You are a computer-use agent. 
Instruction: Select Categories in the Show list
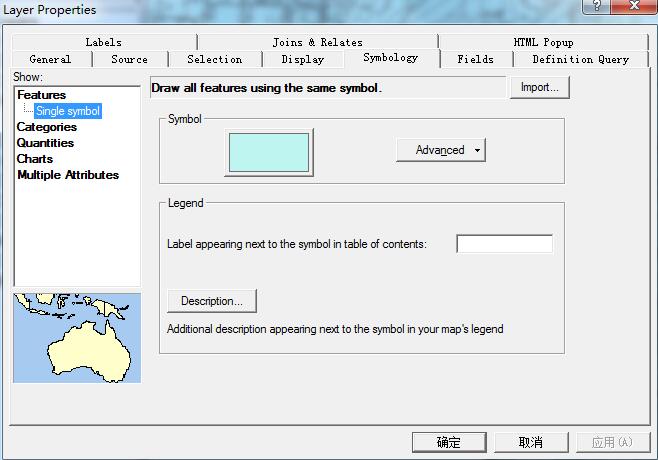point(47,127)
